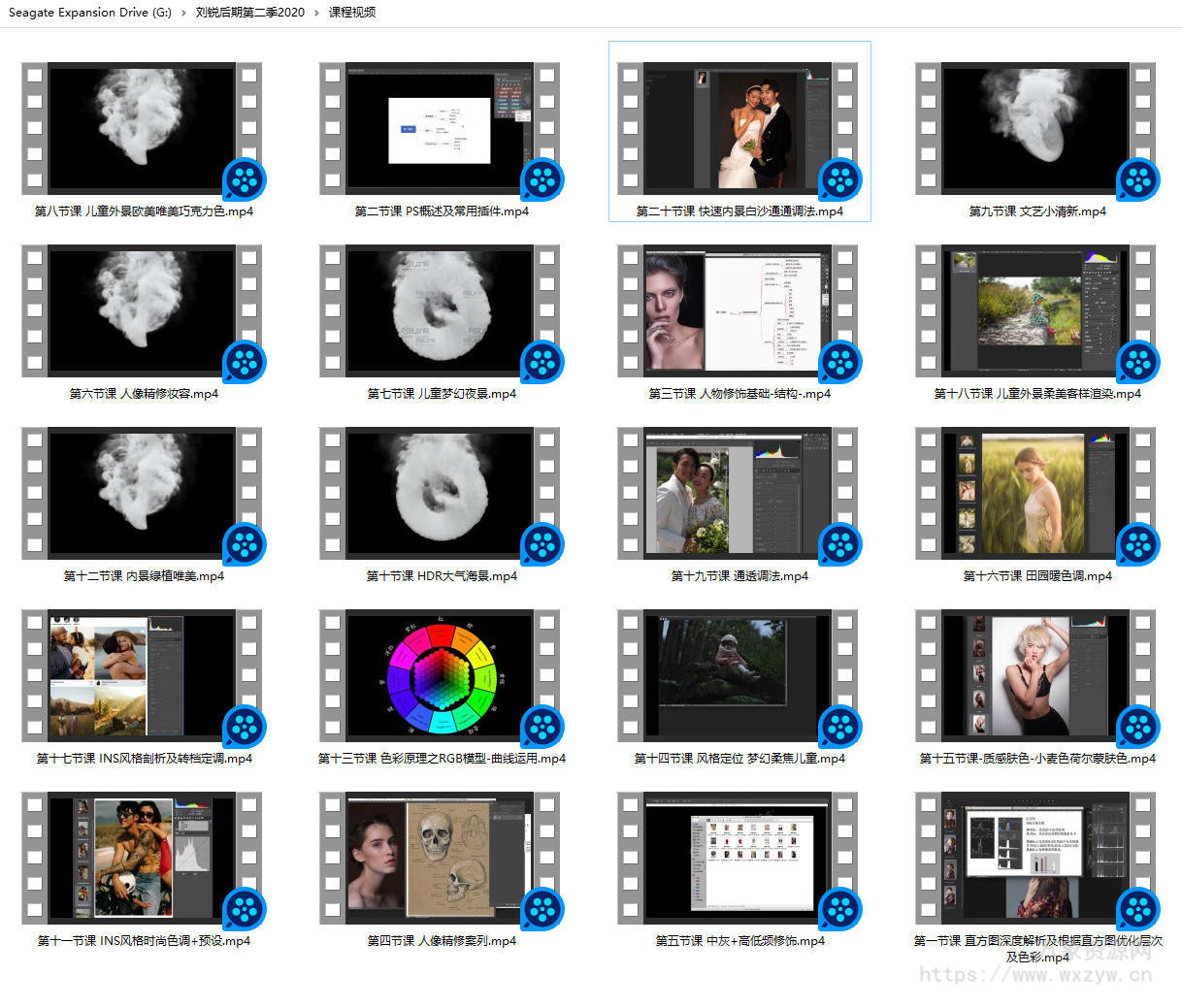The height and width of the screenshot is (1008, 1182).
Task: Pick the 第十九节课 通透调法 video icon
Action: [738, 493]
